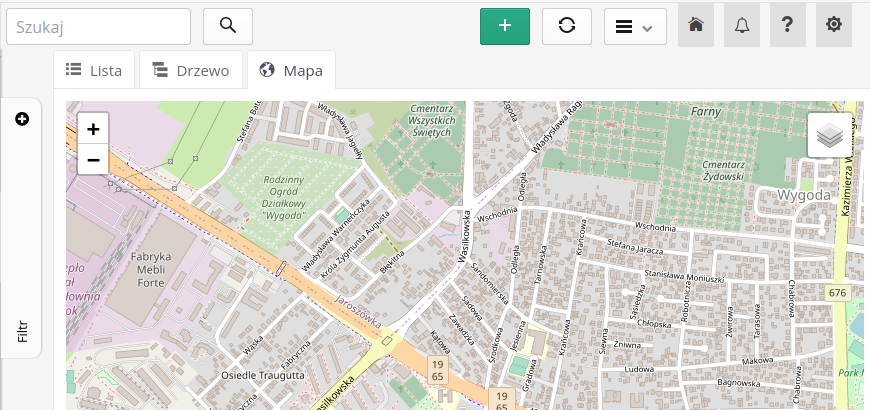Add a filter with plus icon

click(22, 119)
